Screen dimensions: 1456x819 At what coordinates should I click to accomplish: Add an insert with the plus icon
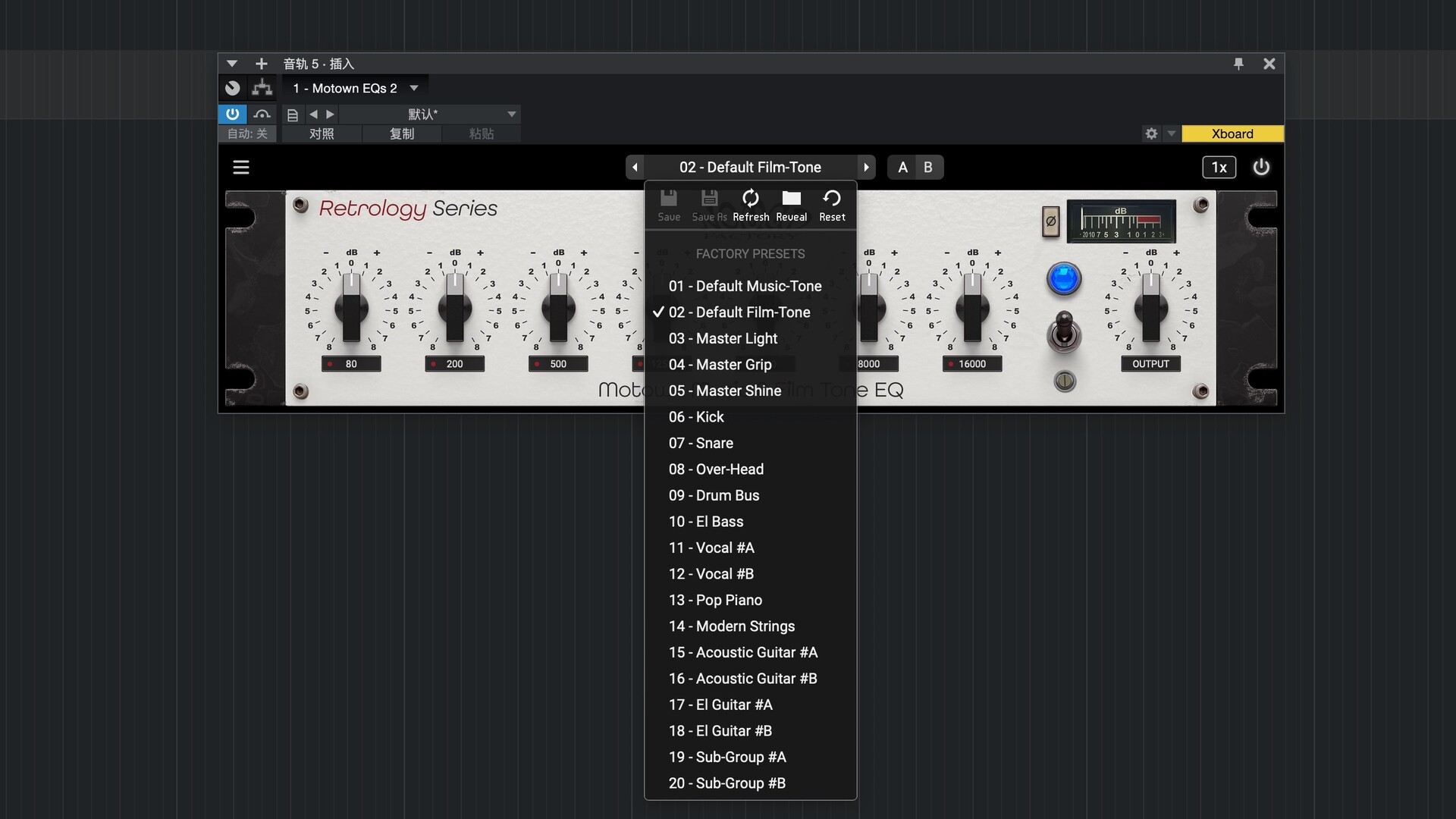click(x=262, y=64)
